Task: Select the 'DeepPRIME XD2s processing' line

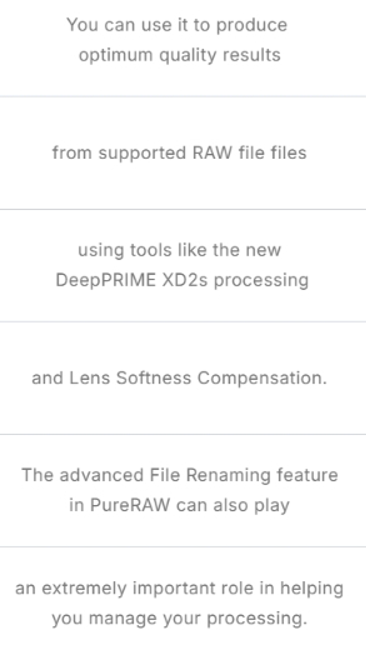Action: [182, 281]
